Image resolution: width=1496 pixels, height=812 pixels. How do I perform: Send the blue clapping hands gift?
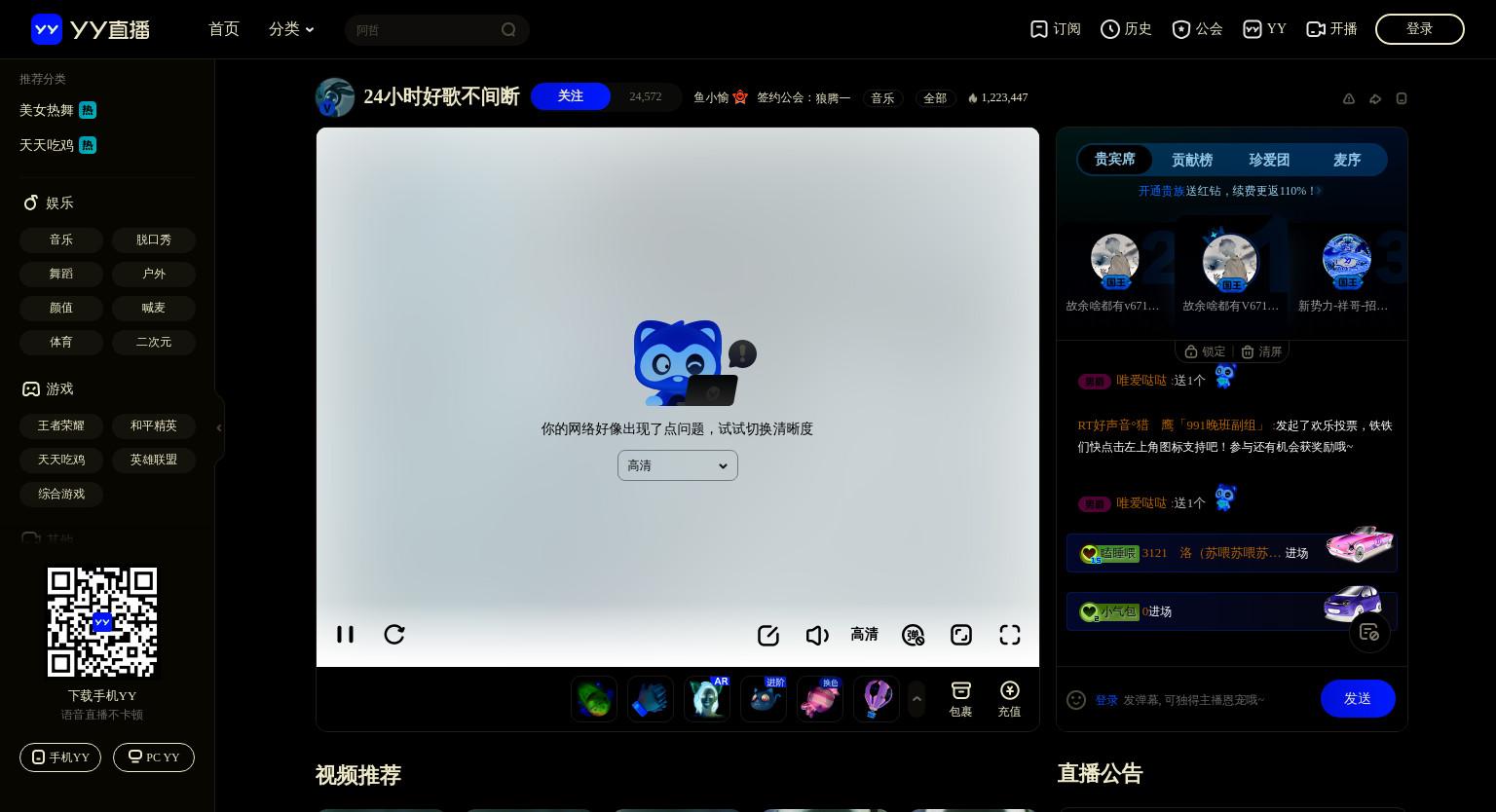pyautogui.click(x=651, y=699)
